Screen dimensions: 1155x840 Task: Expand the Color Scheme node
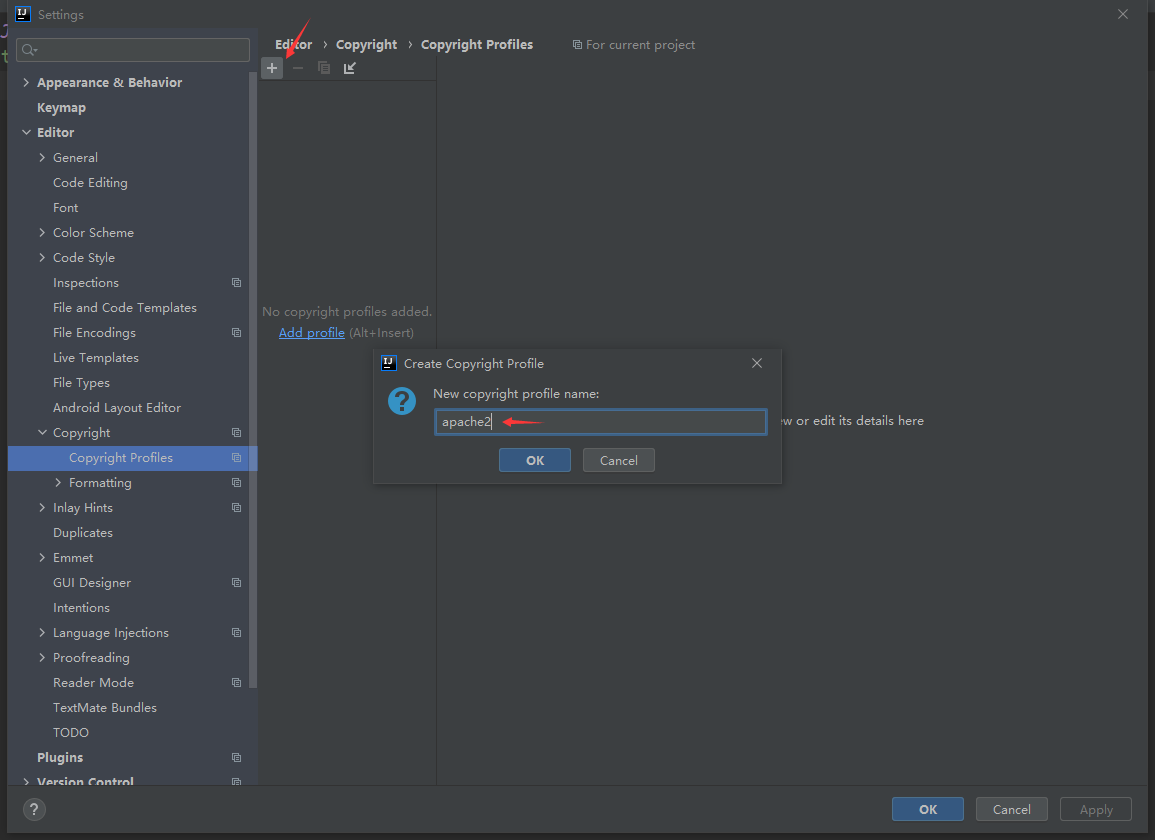[x=42, y=233]
